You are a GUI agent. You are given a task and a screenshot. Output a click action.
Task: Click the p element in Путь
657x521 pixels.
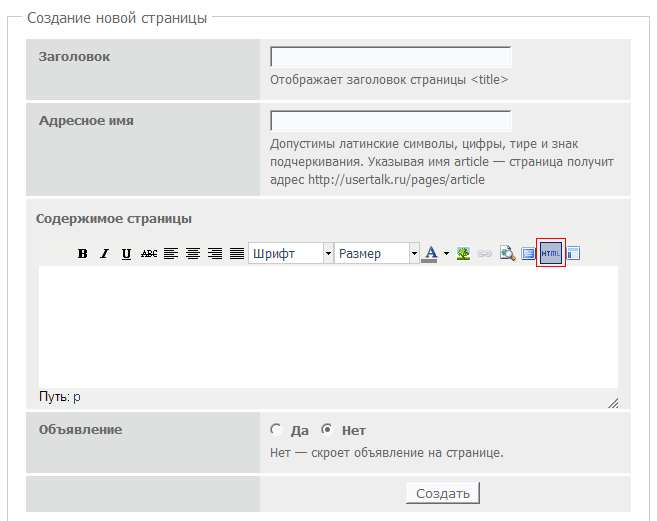(x=77, y=397)
